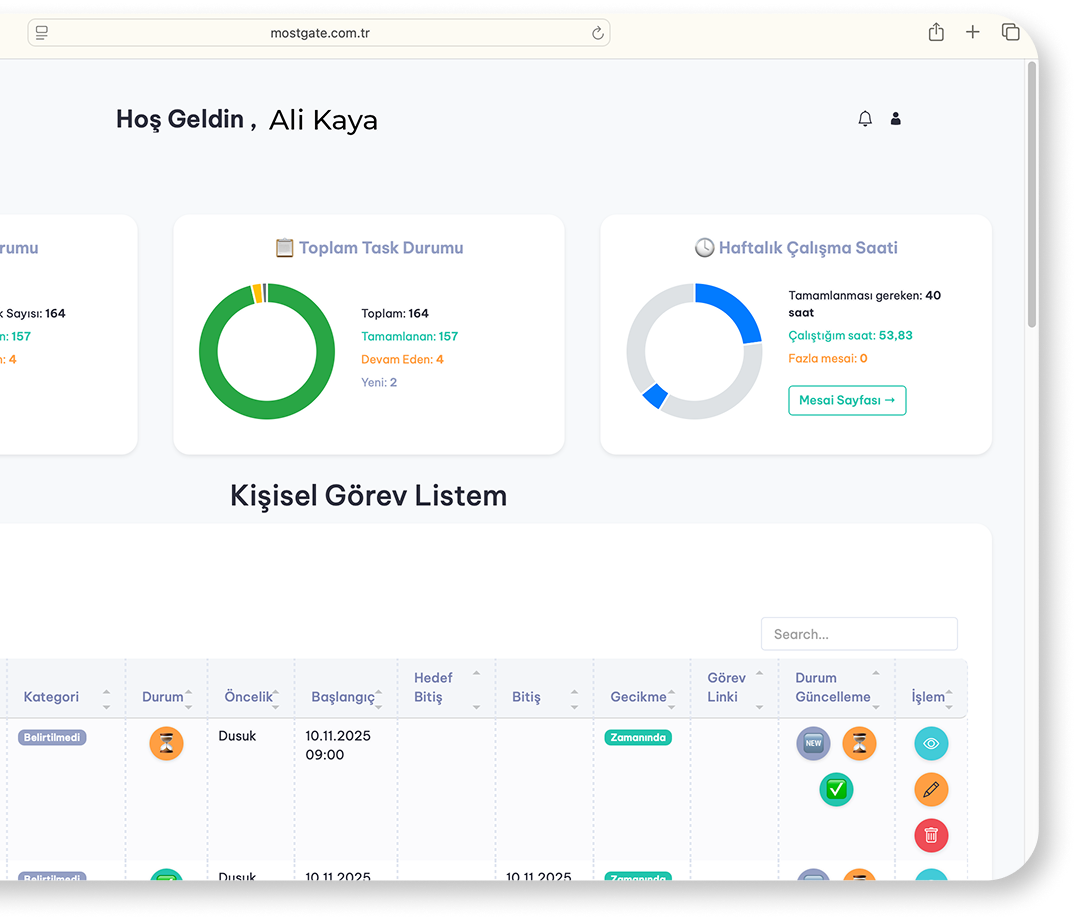Open the Mesai Sayfası page
Screen dimensions: 1077x920
847,400
